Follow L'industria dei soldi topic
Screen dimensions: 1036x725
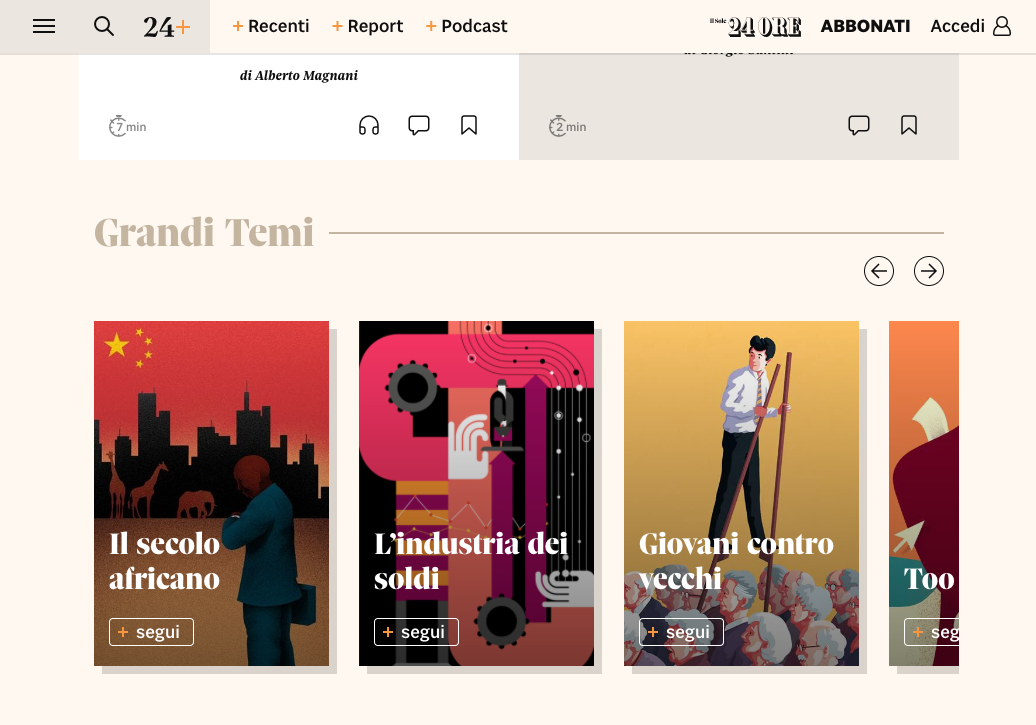416,632
